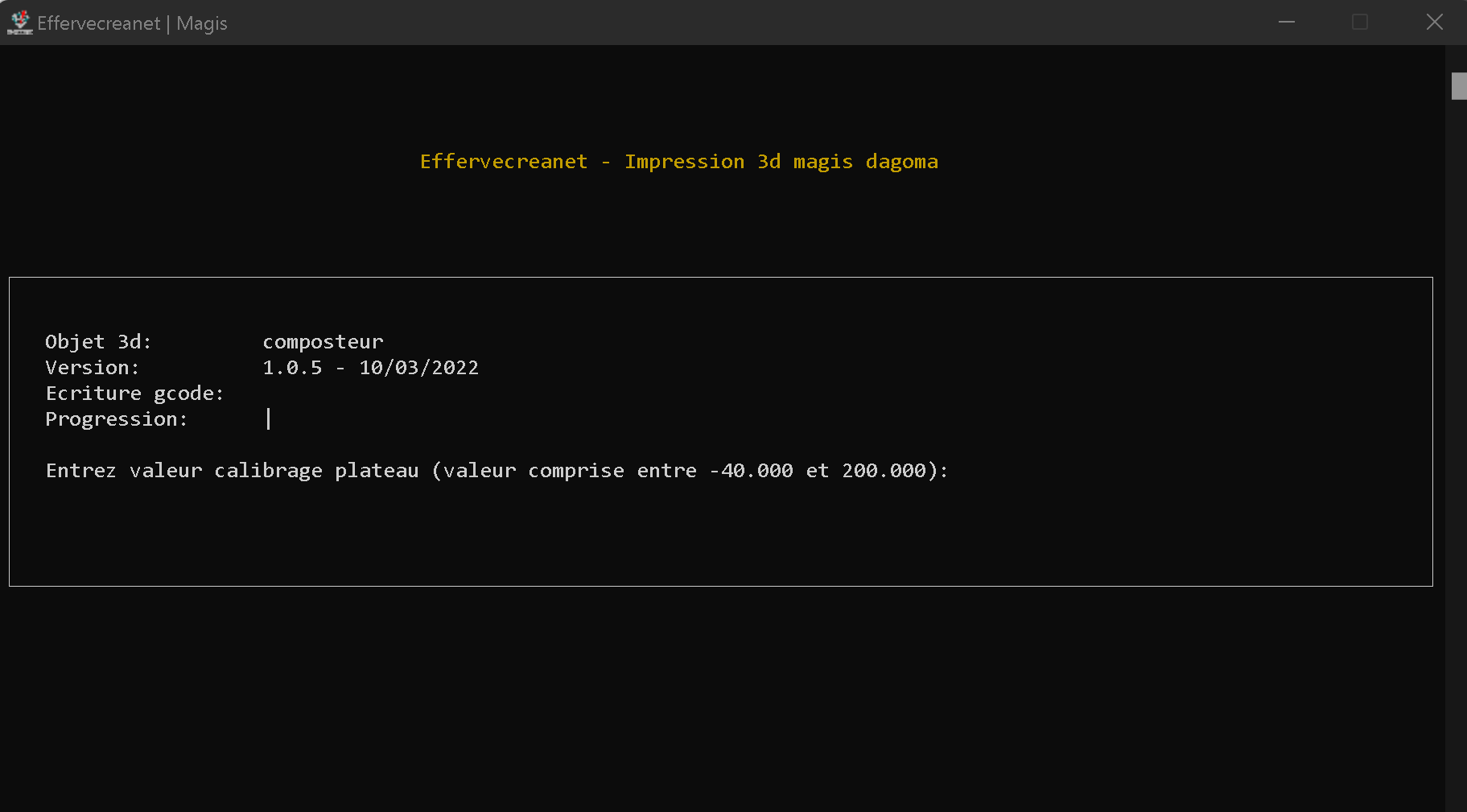Close the Magis console window

pyautogui.click(x=1434, y=23)
